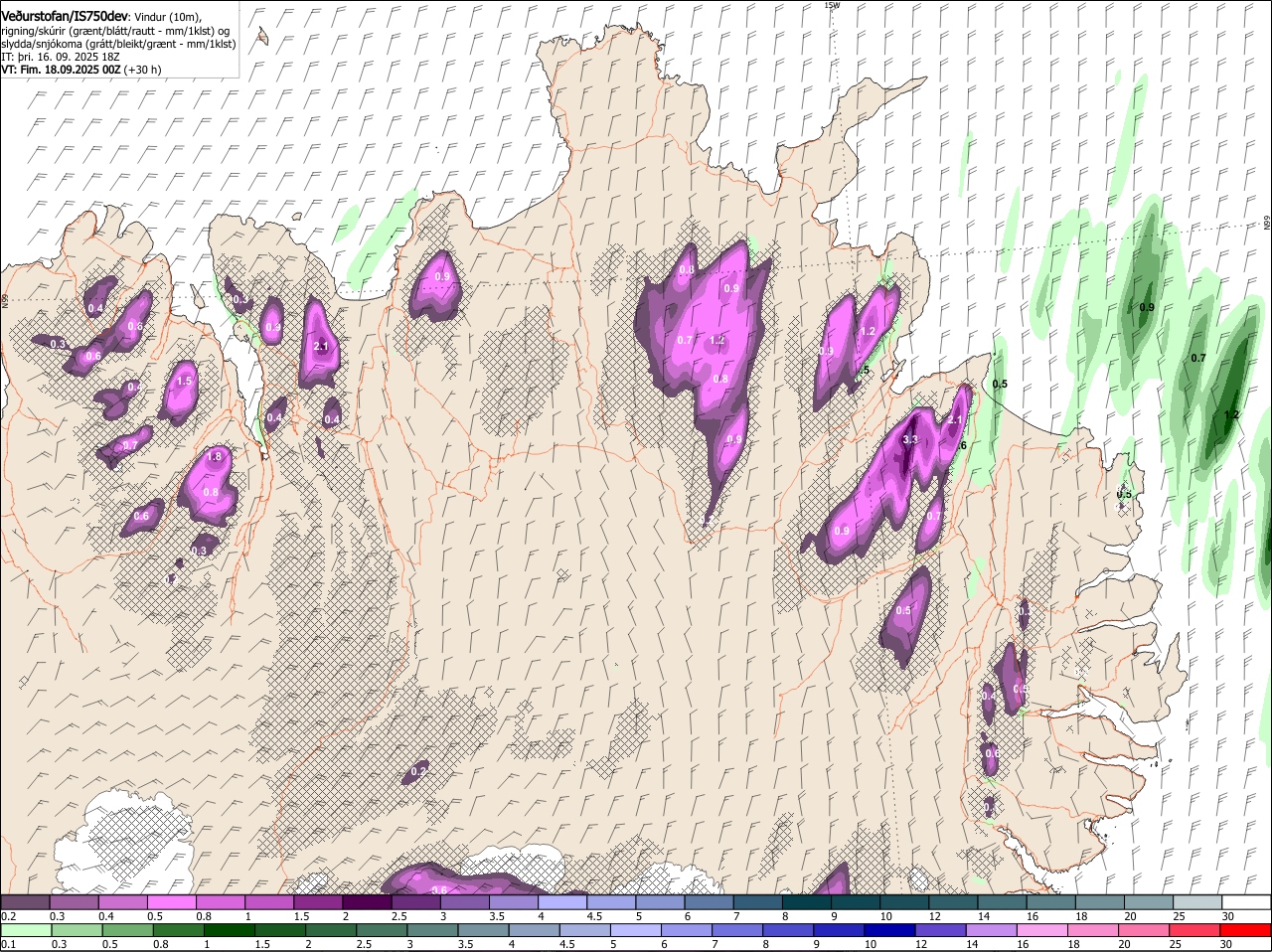Select the light lavender upper legend swatch at 4
This screenshot has width=1272, height=952.
(x=562, y=901)
